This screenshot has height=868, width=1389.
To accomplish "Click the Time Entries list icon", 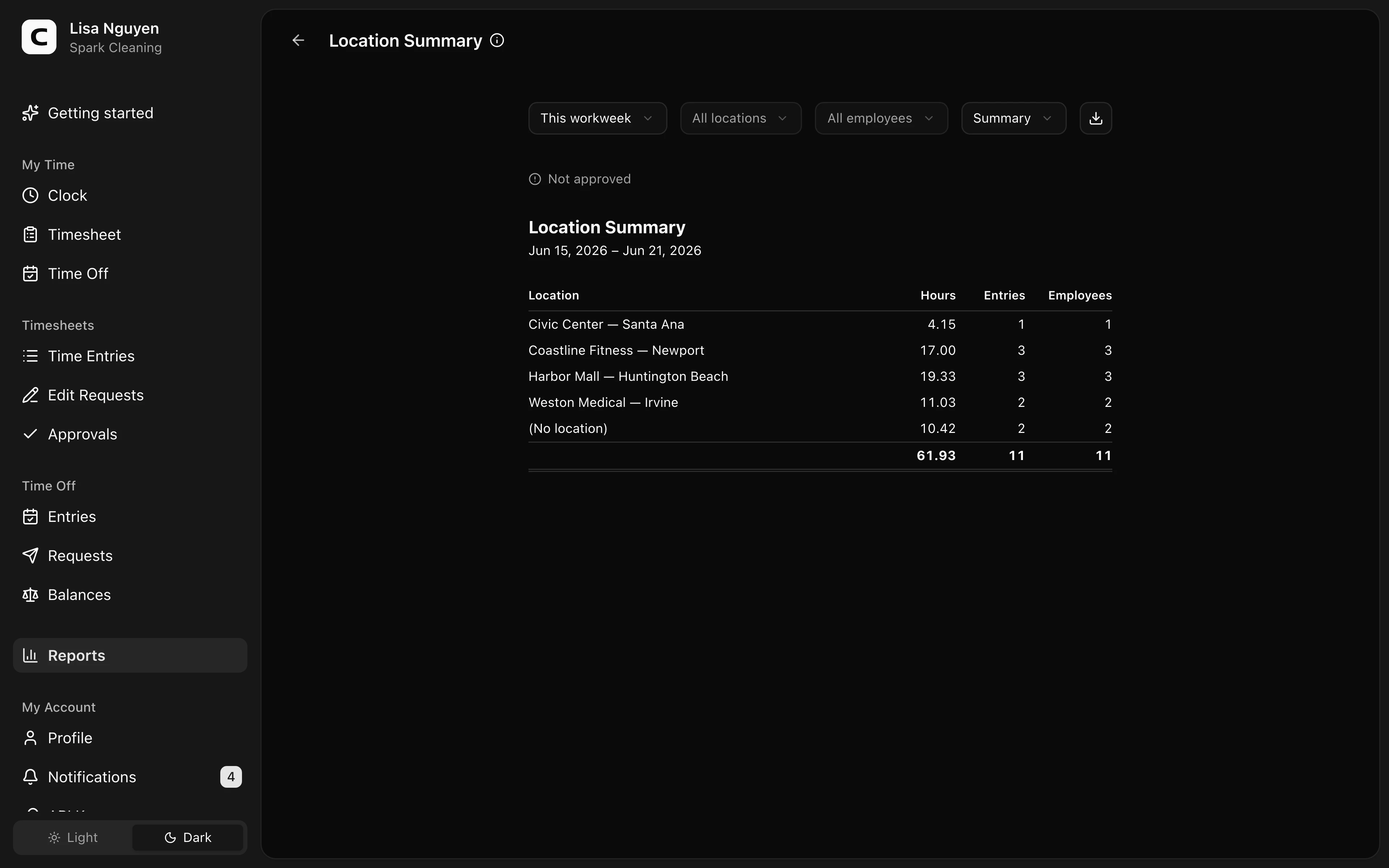I will [x=30, y=356].
